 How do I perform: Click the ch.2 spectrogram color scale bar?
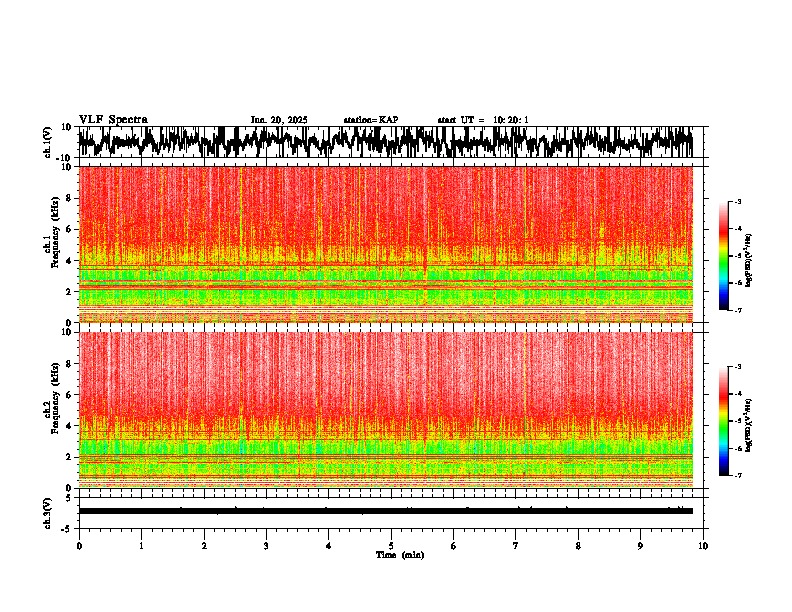point(723,421)
